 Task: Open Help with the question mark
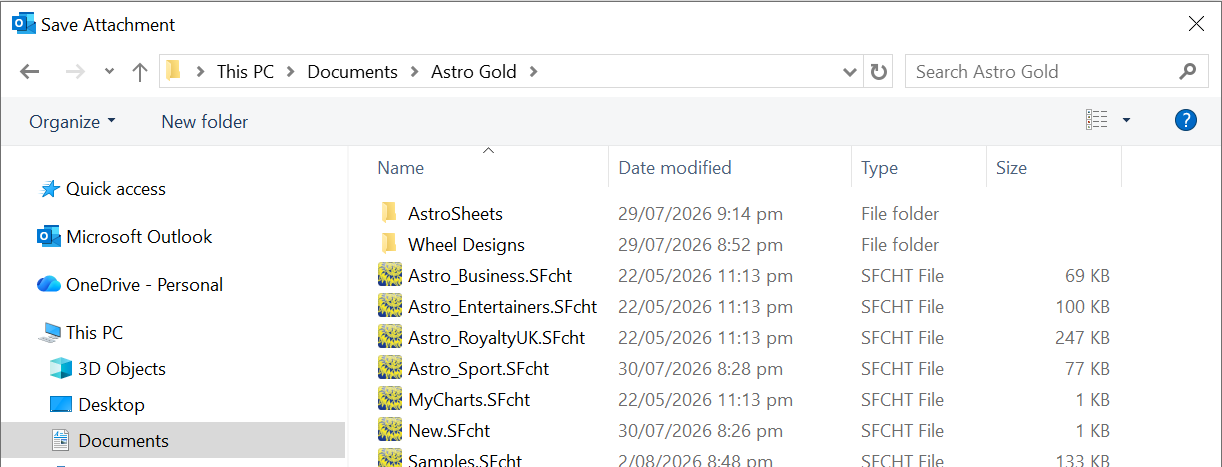tap(1185, 121)
